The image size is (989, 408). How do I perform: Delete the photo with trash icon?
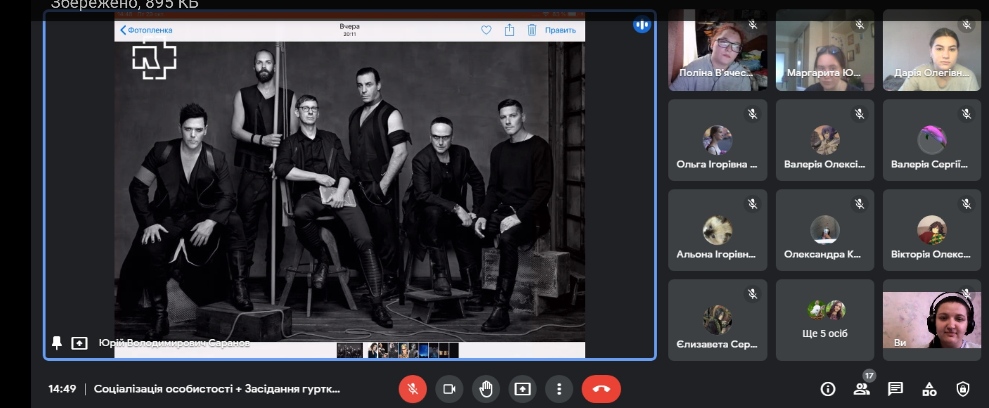pyautogui.click(x=531, y=30)
